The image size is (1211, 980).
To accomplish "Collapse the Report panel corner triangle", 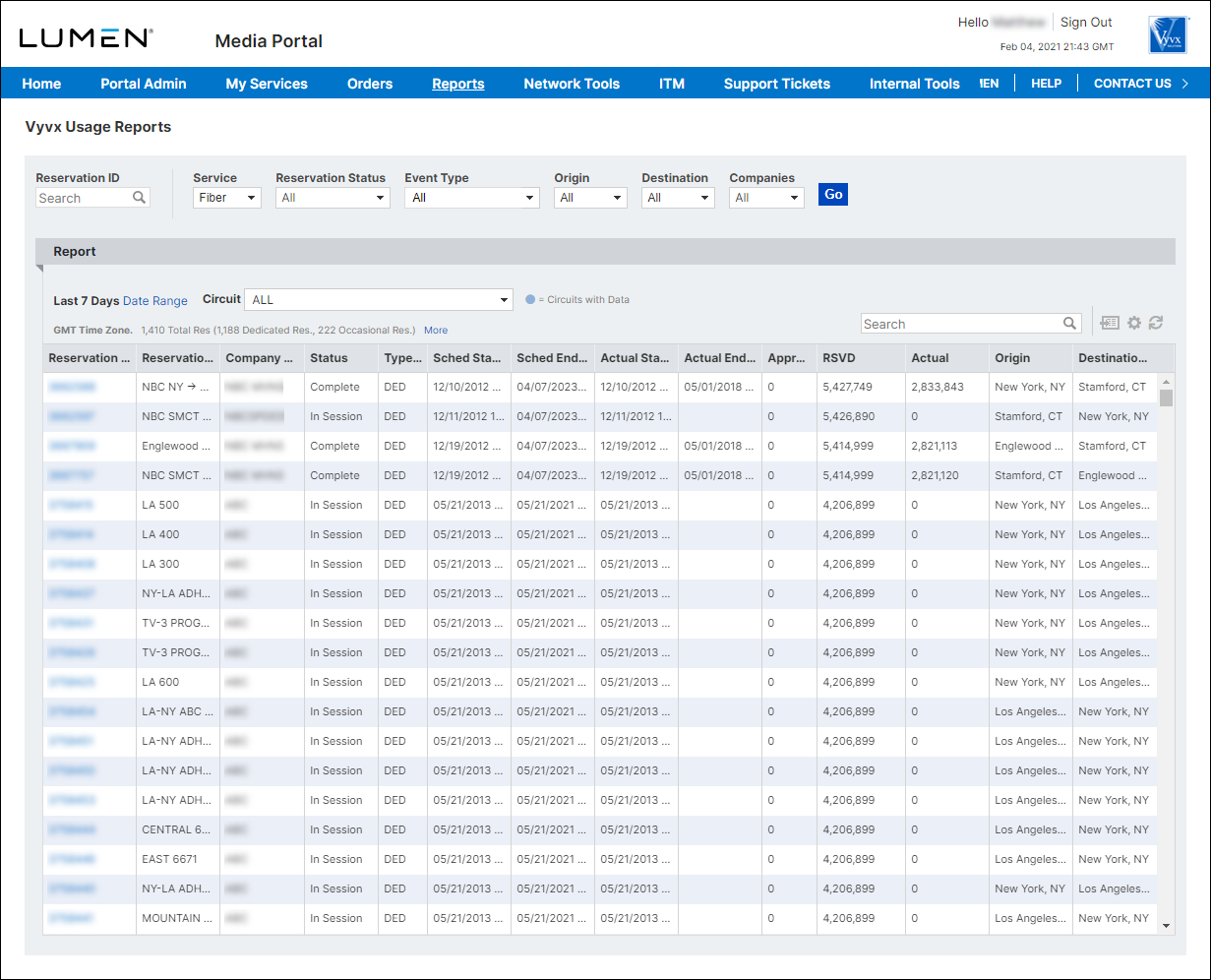I will [x=40, y=269].
